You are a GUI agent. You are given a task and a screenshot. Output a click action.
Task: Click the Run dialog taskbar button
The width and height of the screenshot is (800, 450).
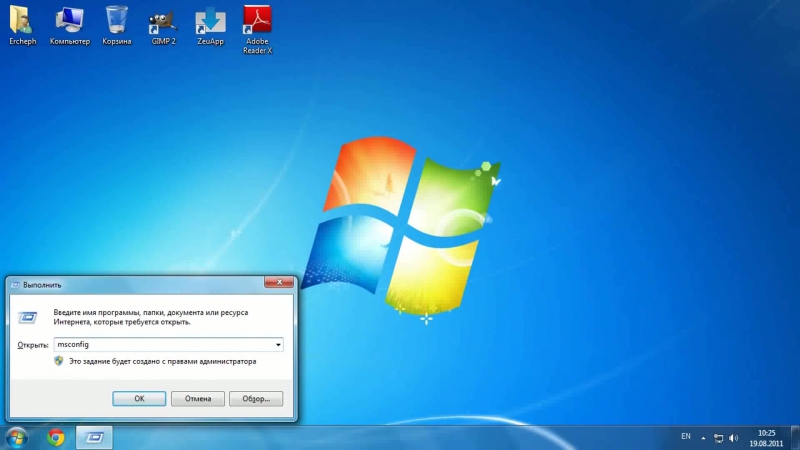[x=94, y=438]
